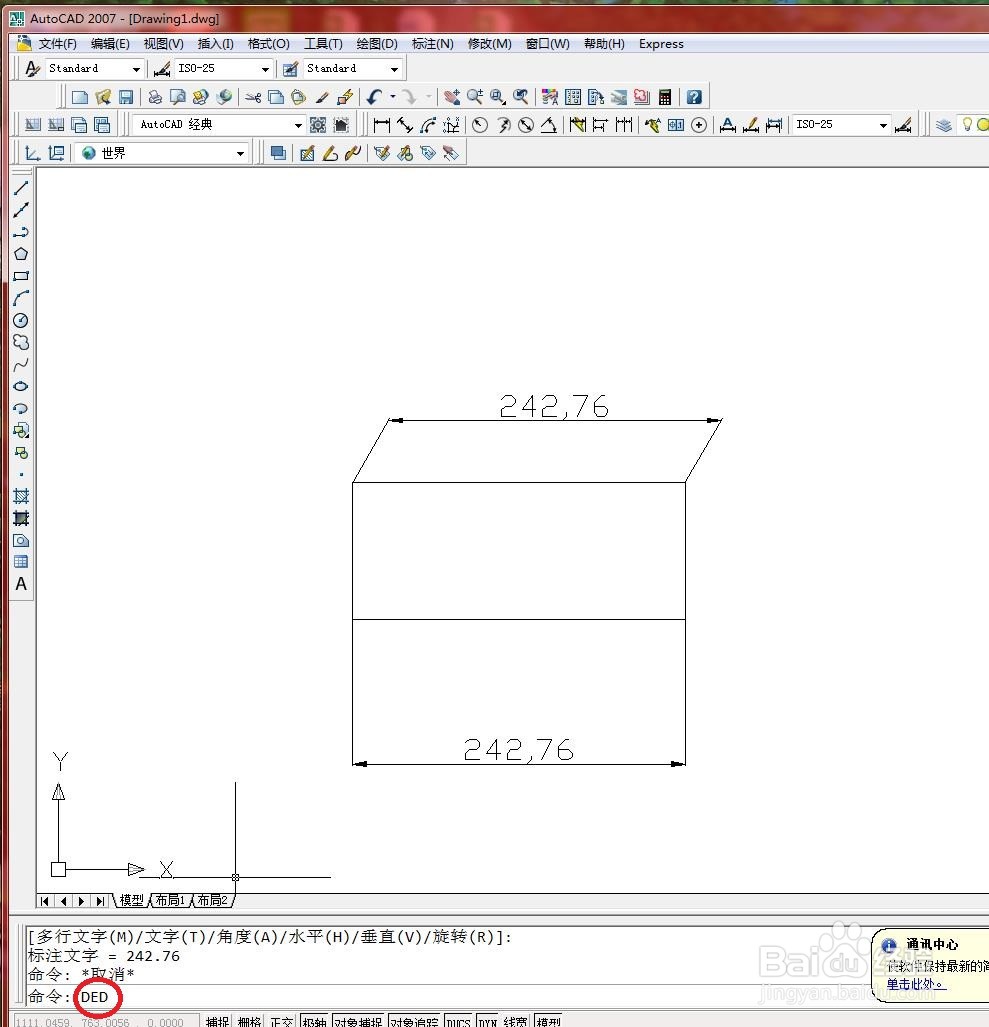Toggle 正交 (Ortho) mode in status bar

282,1021
